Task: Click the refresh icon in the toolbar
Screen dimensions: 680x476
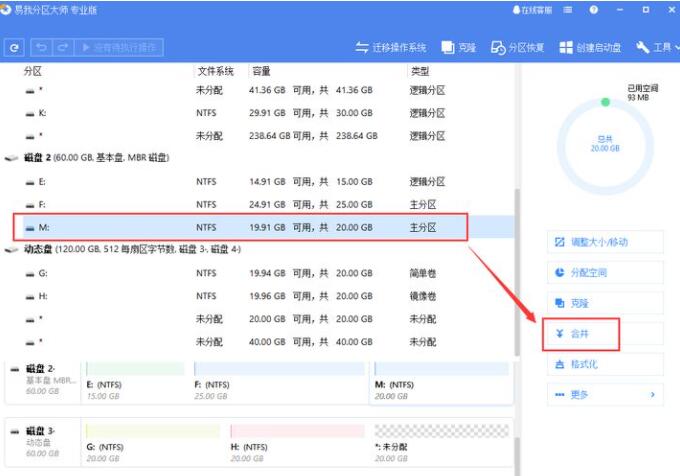Action: click(x=14, y=48)
